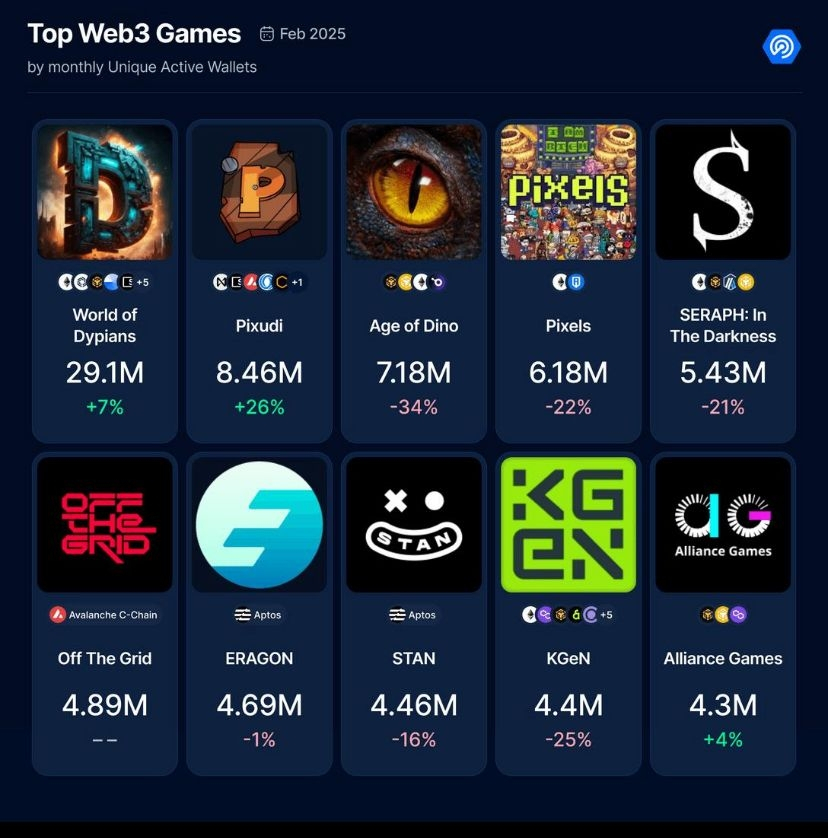Click the DappRadar logo in the header
This screenshot has width=828, height=838.
(781, 46)
